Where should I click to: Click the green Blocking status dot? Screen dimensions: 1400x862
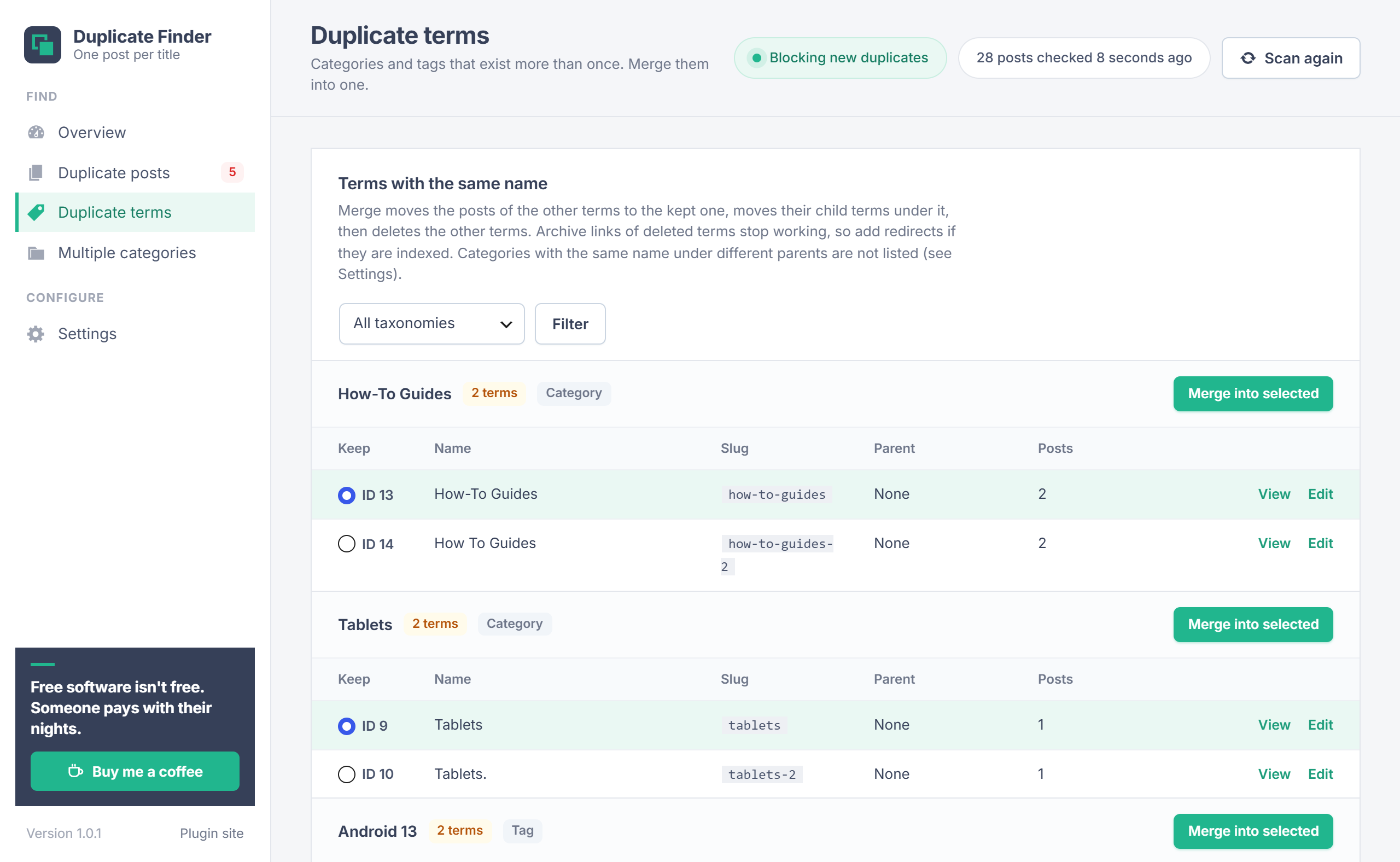(756, 57)
